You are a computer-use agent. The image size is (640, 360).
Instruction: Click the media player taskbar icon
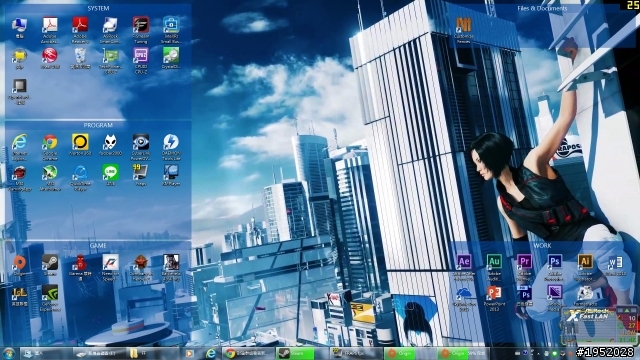tap(189, 353)
